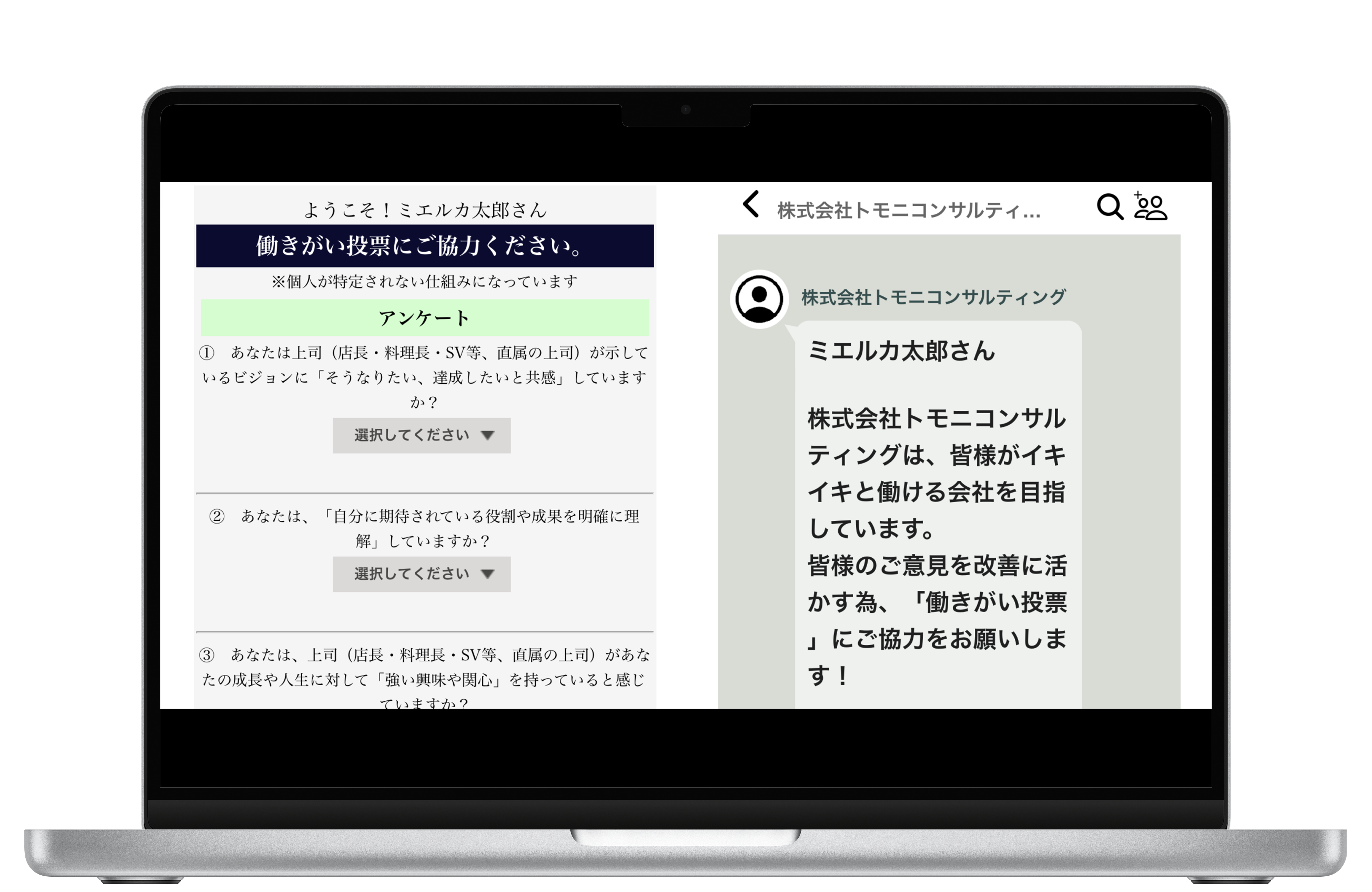Open the 選択してください dropdown for question ②
Screen dimensions: 1372x892
pos(412,574)
